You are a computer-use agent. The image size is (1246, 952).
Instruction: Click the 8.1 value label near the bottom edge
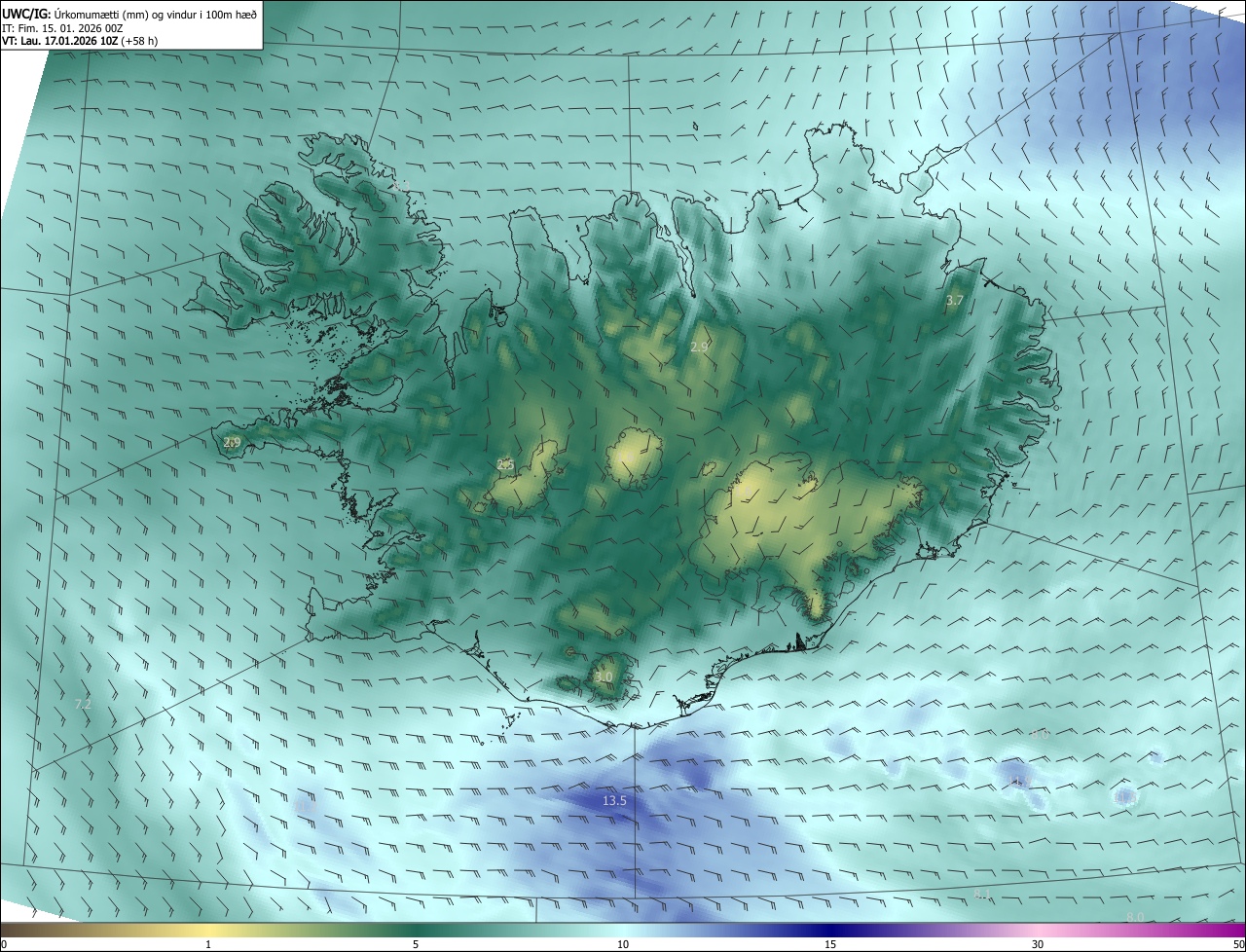coord(982,894)
